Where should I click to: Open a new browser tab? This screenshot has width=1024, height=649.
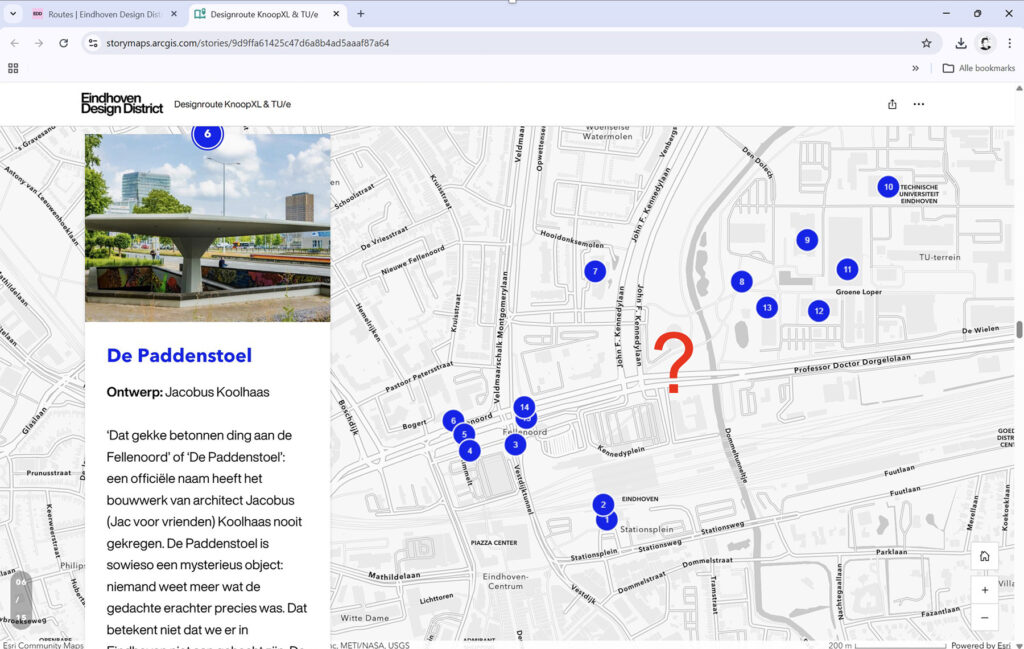(x=361, y=14)
